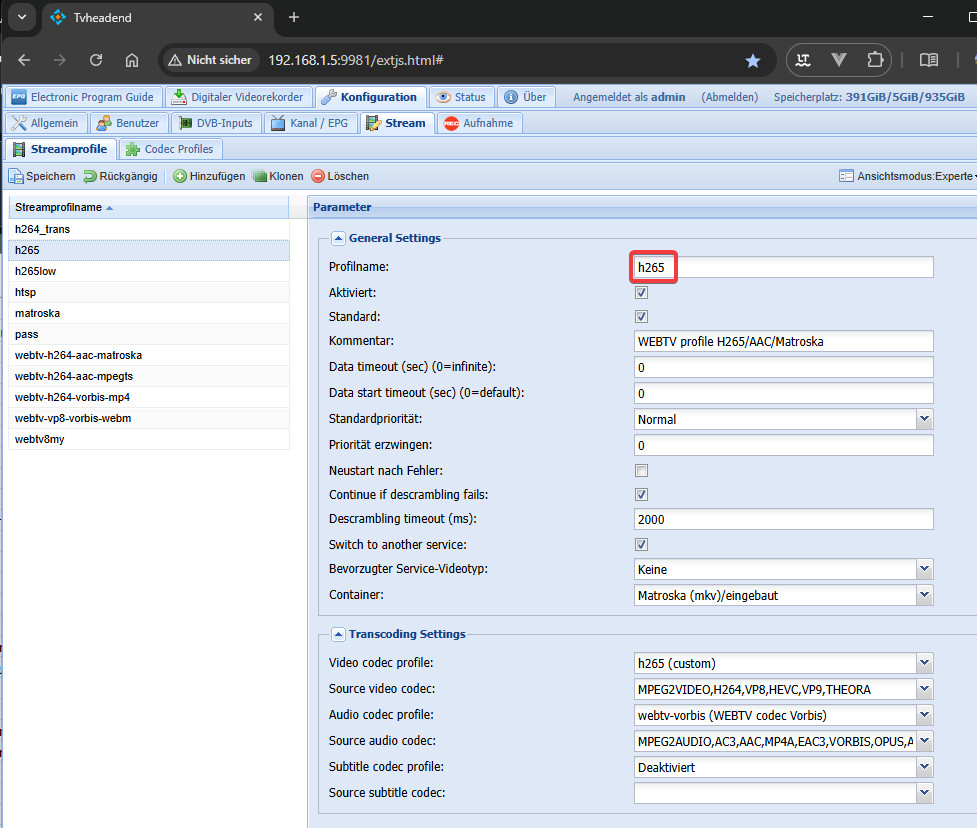
Task: Open the Digitaler Videorekorder tab
Action: tap(238, 97)
